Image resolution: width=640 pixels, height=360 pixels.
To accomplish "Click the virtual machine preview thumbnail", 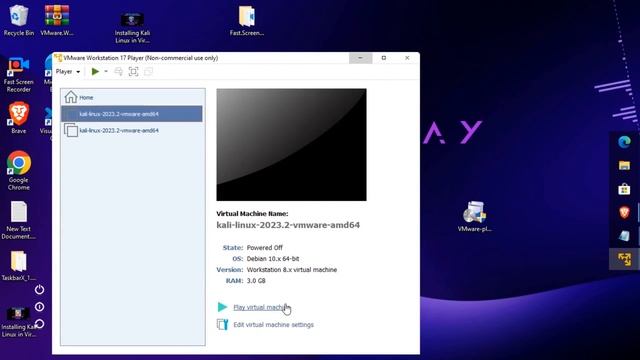I will point(291,144).
